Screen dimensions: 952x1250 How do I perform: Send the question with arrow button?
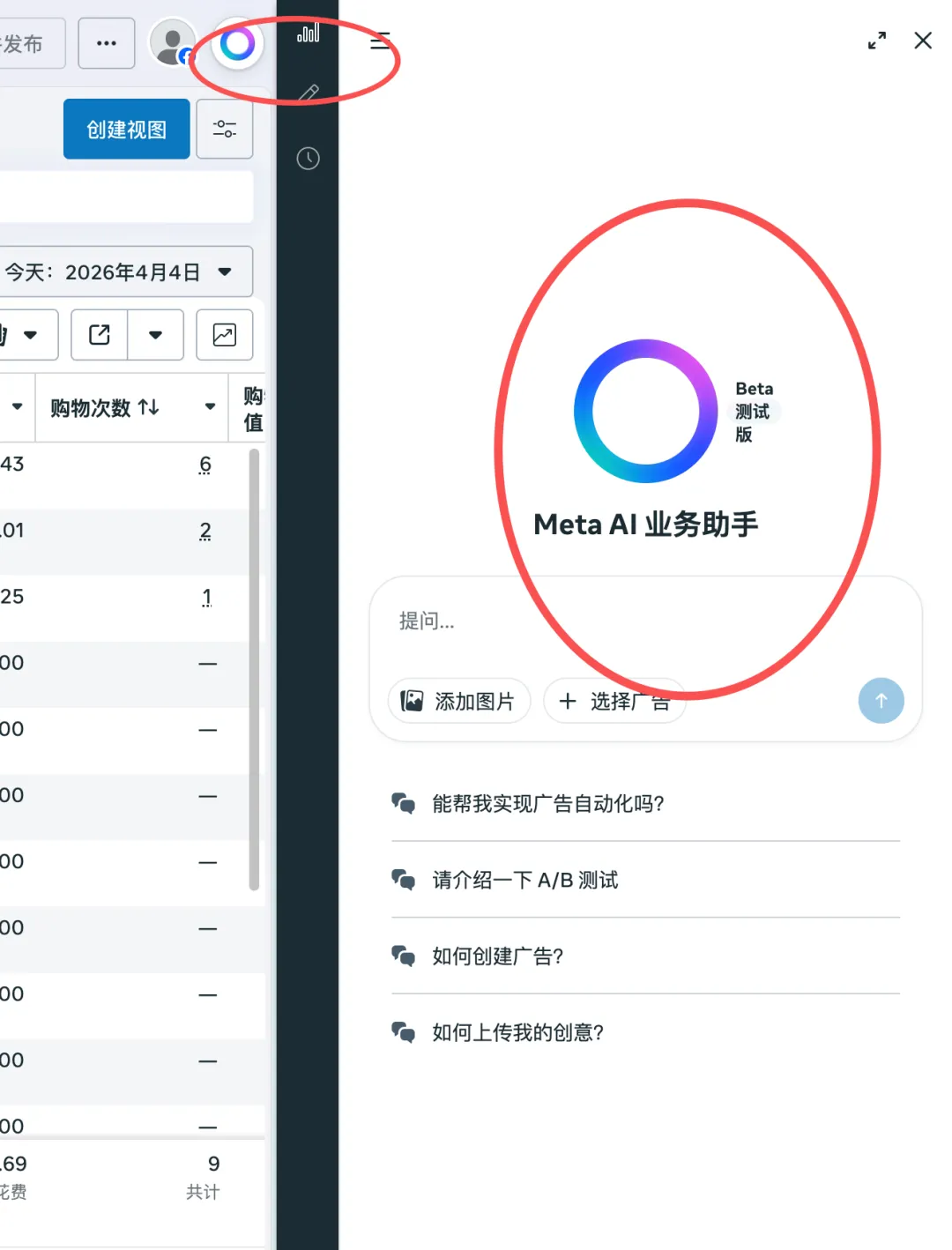point(881,701)
